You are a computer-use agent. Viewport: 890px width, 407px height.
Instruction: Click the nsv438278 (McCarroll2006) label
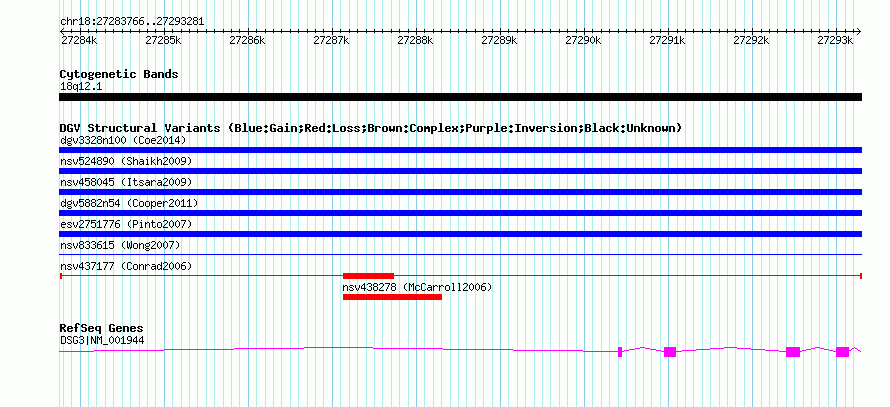(417, 287)
